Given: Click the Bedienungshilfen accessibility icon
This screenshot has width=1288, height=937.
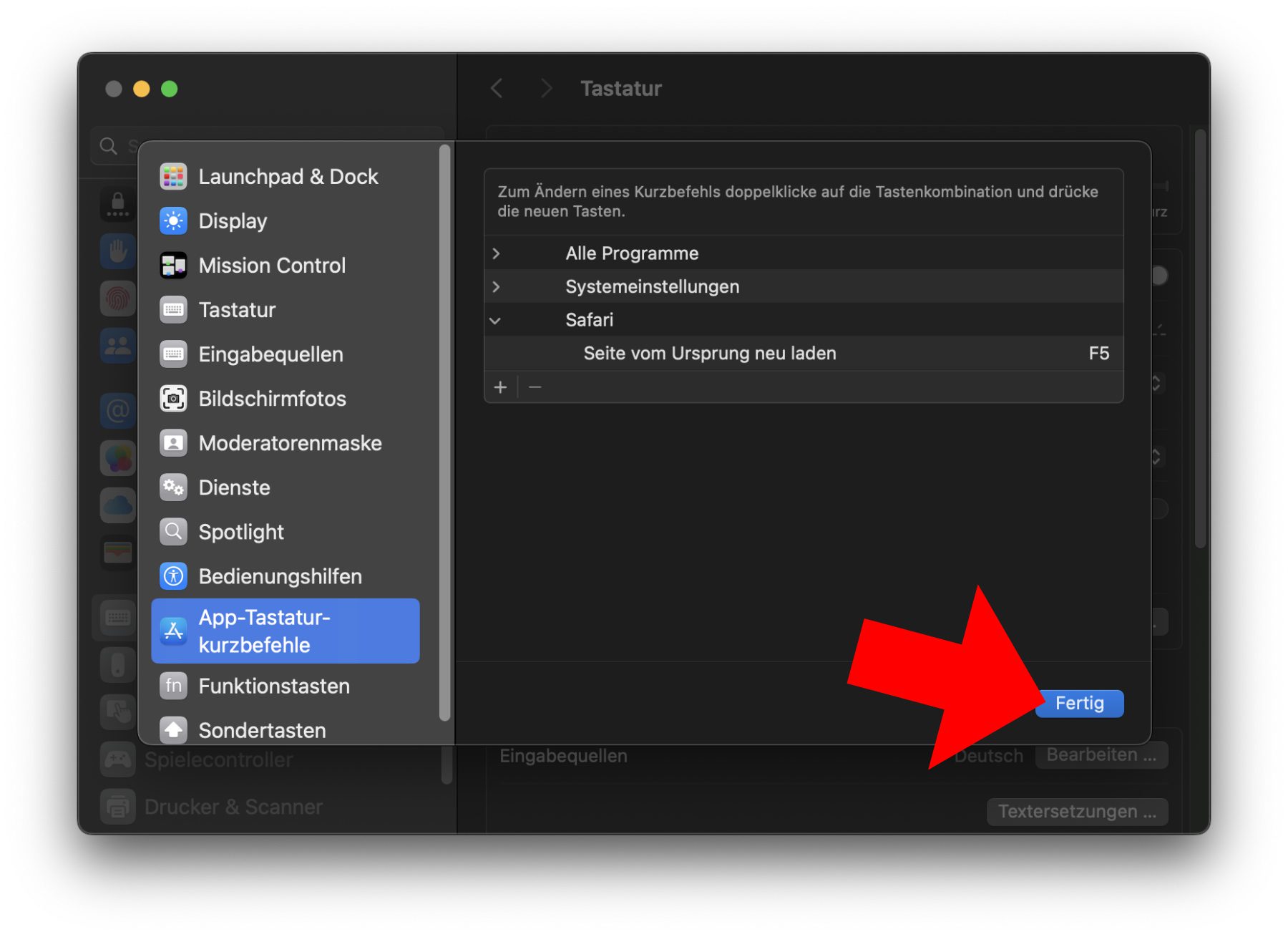Looking at the screenshot, I should tap(173, 576).
